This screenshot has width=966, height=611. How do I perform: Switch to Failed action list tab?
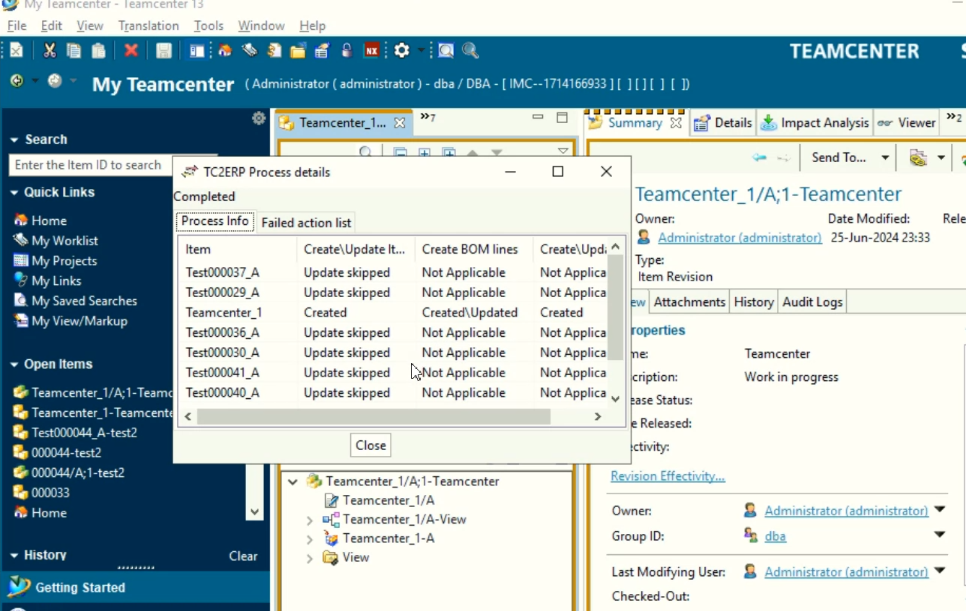point(306,223)
